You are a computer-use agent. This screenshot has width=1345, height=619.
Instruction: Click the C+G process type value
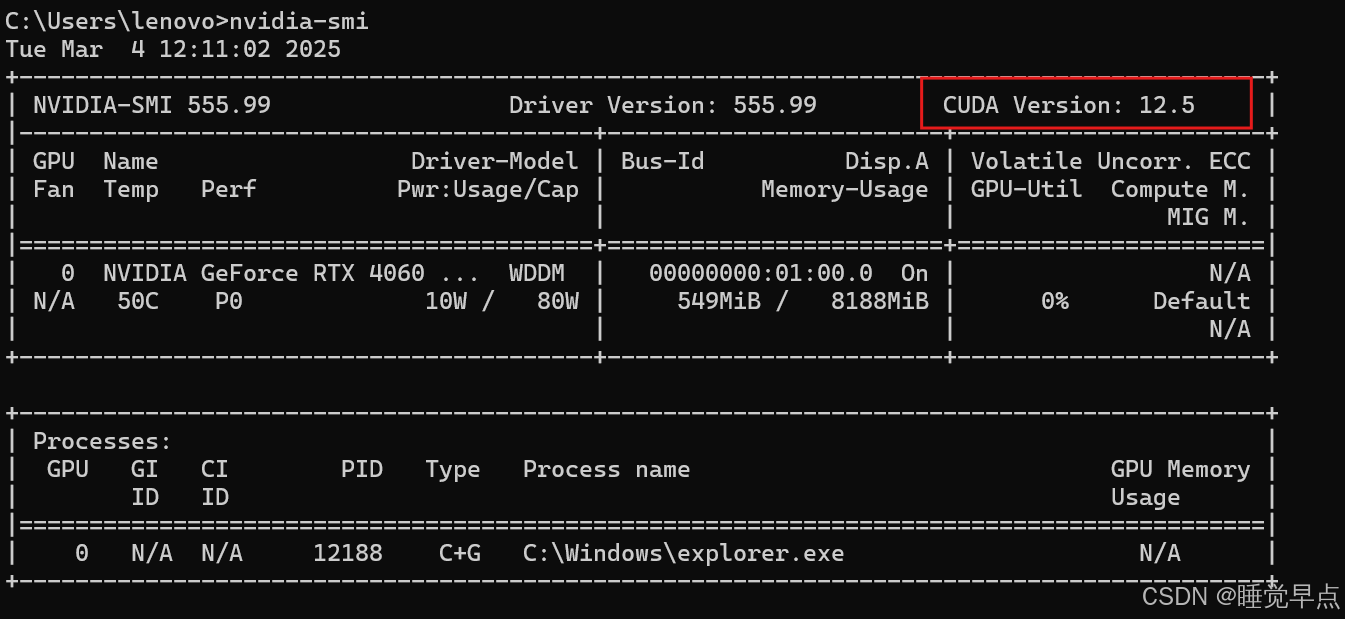pos(460,553)
